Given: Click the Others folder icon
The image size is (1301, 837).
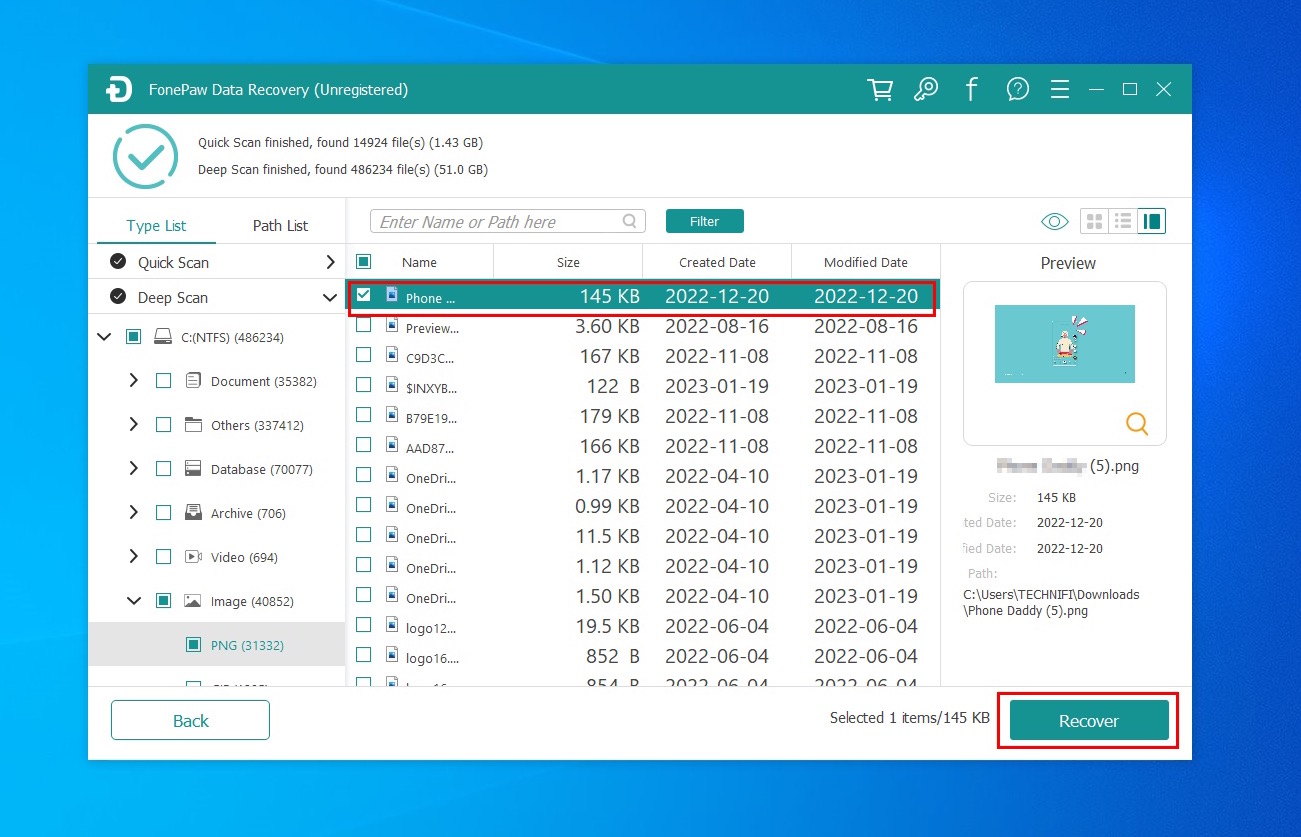Looking at the screenshot, I should point(193,425).
